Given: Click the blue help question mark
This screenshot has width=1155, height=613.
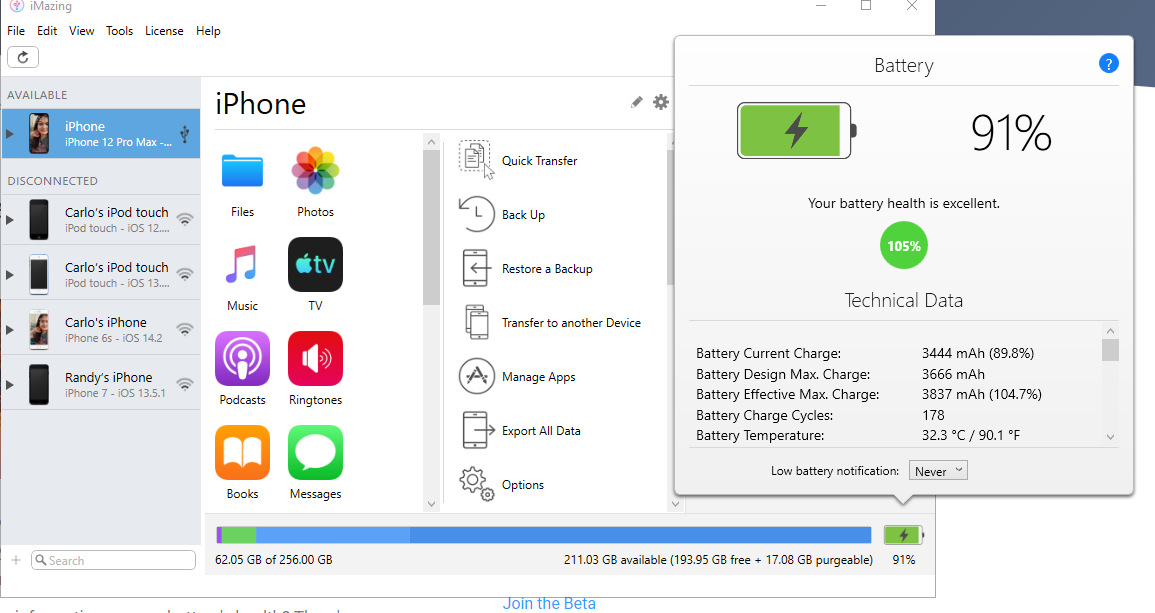Looking at the screenshot, I should click(x=1109, y=63).
